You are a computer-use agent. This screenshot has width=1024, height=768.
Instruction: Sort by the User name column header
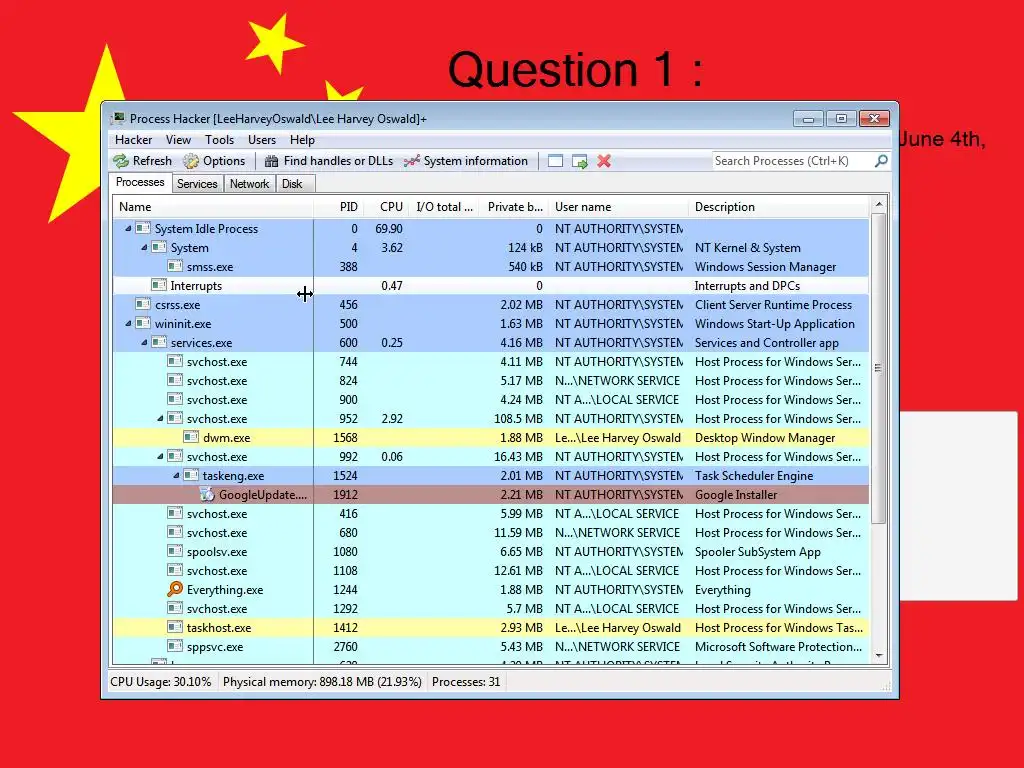pos(618,207)
